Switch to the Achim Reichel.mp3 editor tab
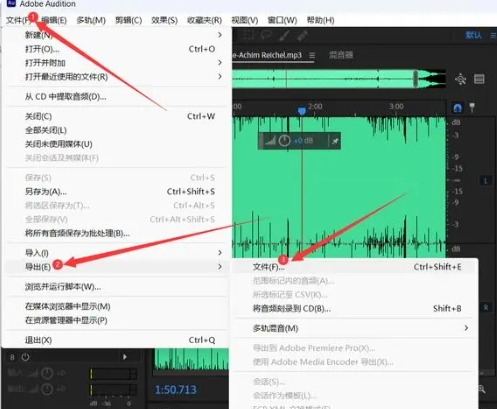 click(267, 55)
